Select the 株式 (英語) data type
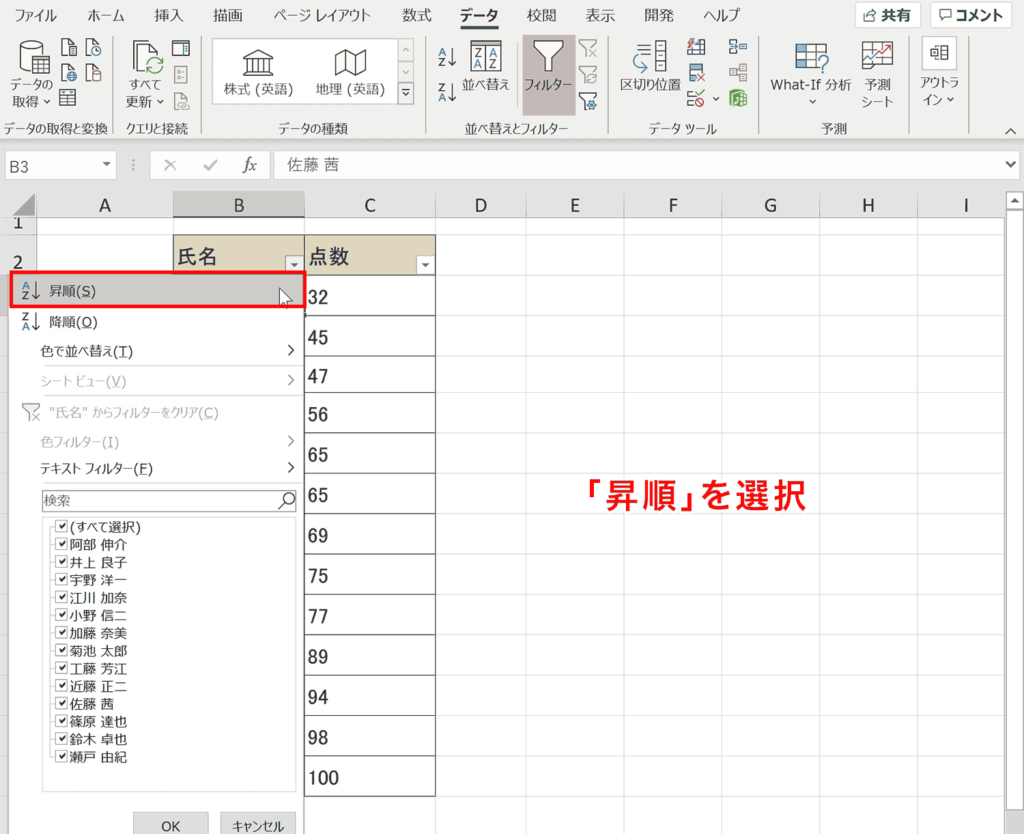The image size is (1024, 834). tap(259, 72)
